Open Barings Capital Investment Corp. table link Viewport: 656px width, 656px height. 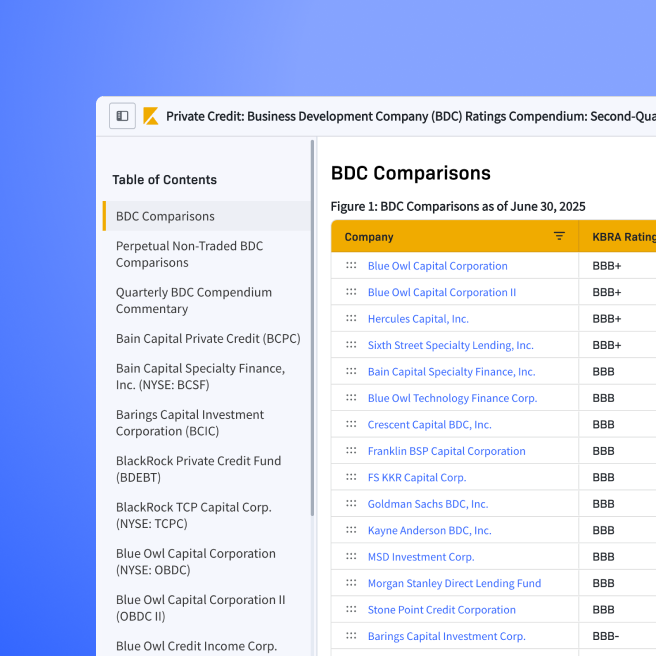(x=446, y=636)
